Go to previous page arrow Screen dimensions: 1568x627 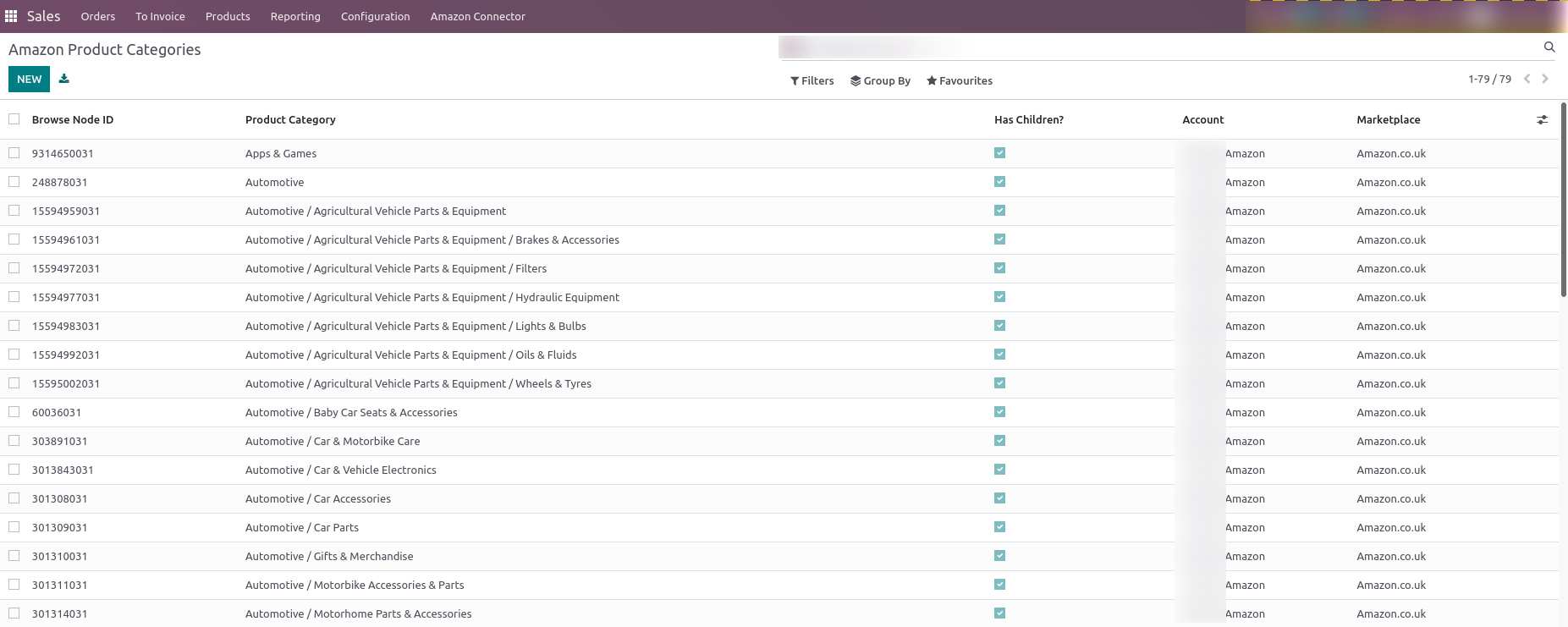1527,79
